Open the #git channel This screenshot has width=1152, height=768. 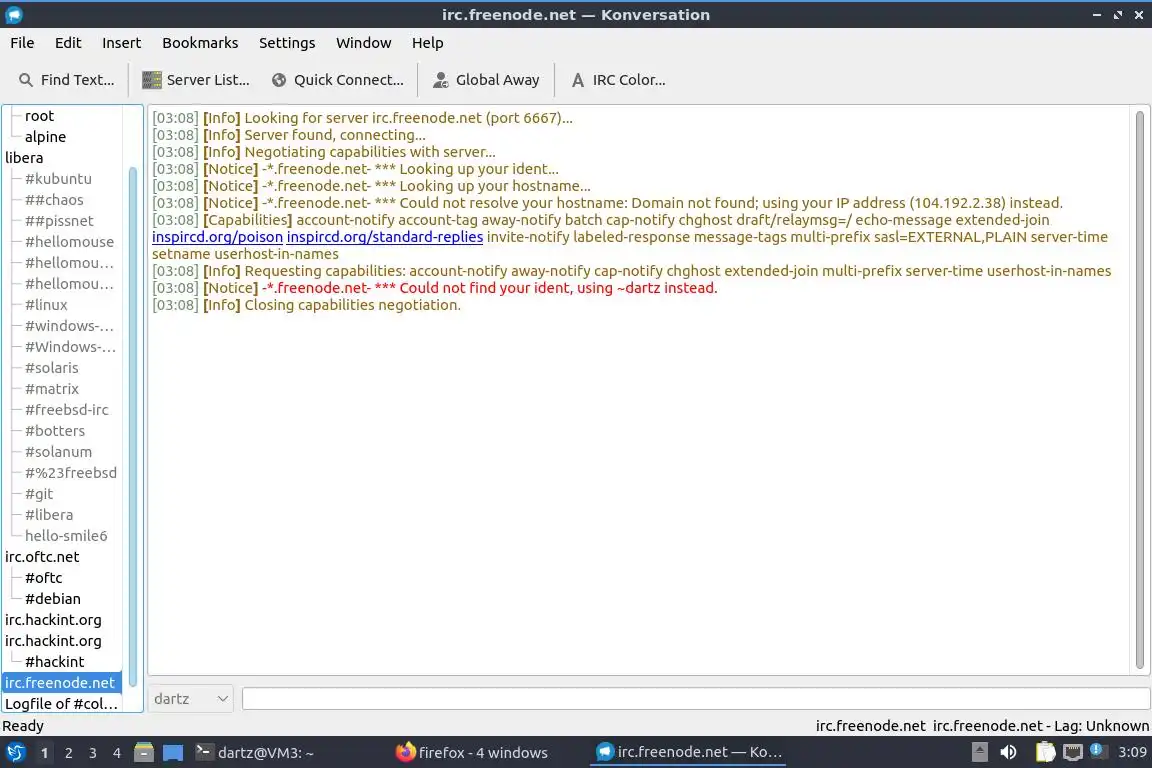pos(39,494)
